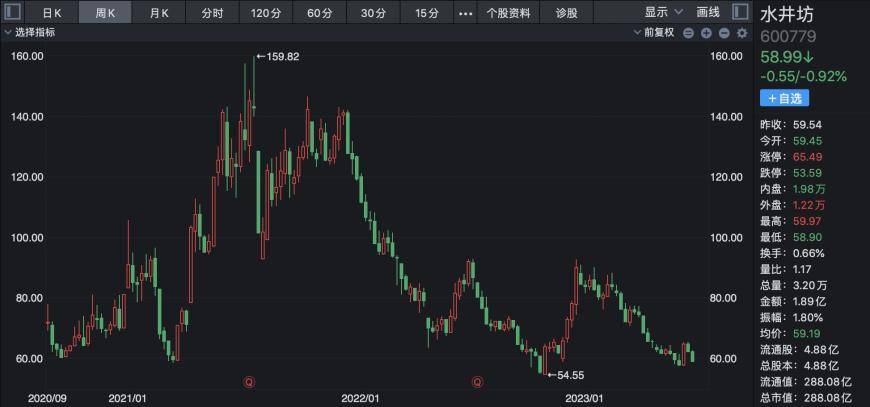The image size is (870, 407).
Task: Click the 159.82 high price label
Action: pyautogui.click(x=277, y=56)
